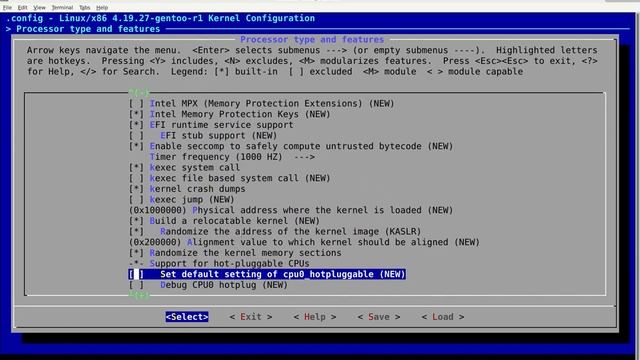The width and height of the screenshot is (640, 360).
Task: Toggle EFI stub support checkbox
Action: tap(136, 135)
